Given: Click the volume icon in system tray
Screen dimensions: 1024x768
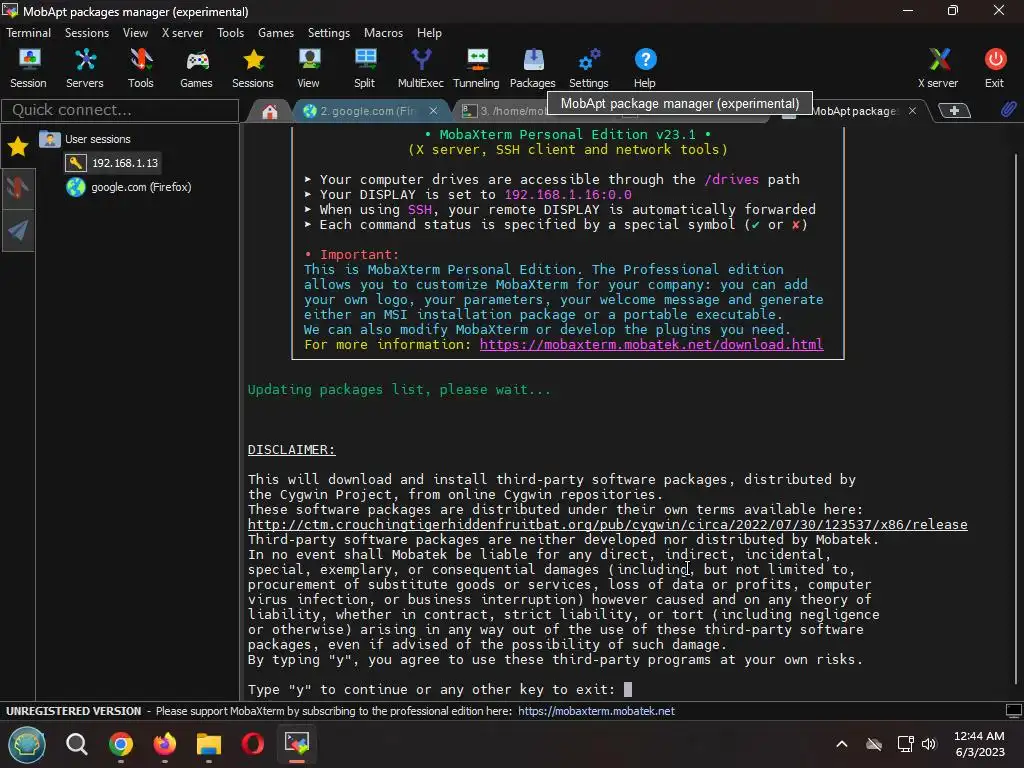Looking at the screenshot, I should [x=929, y=744].
